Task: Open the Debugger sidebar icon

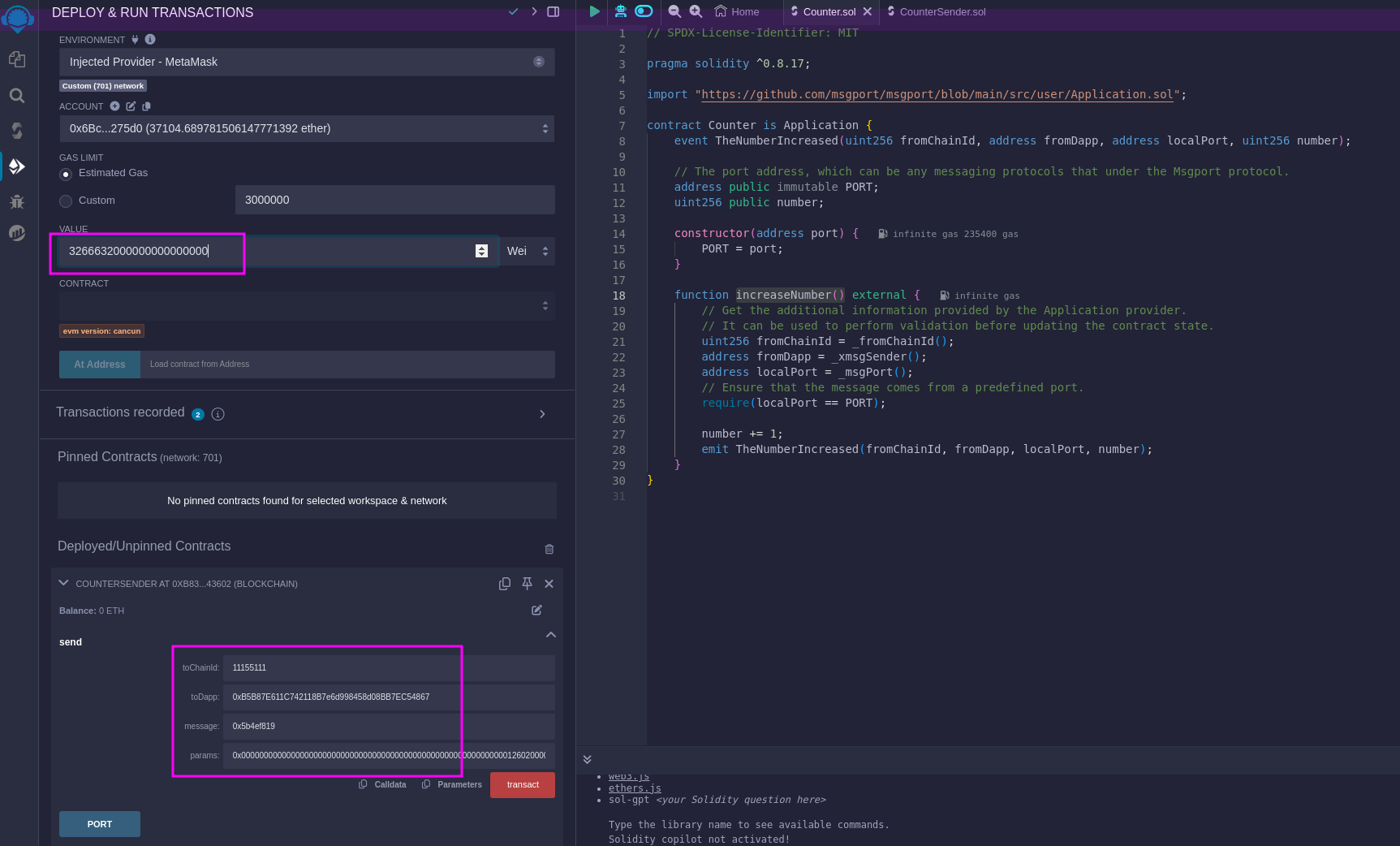Action: click(x=17, y=201)
